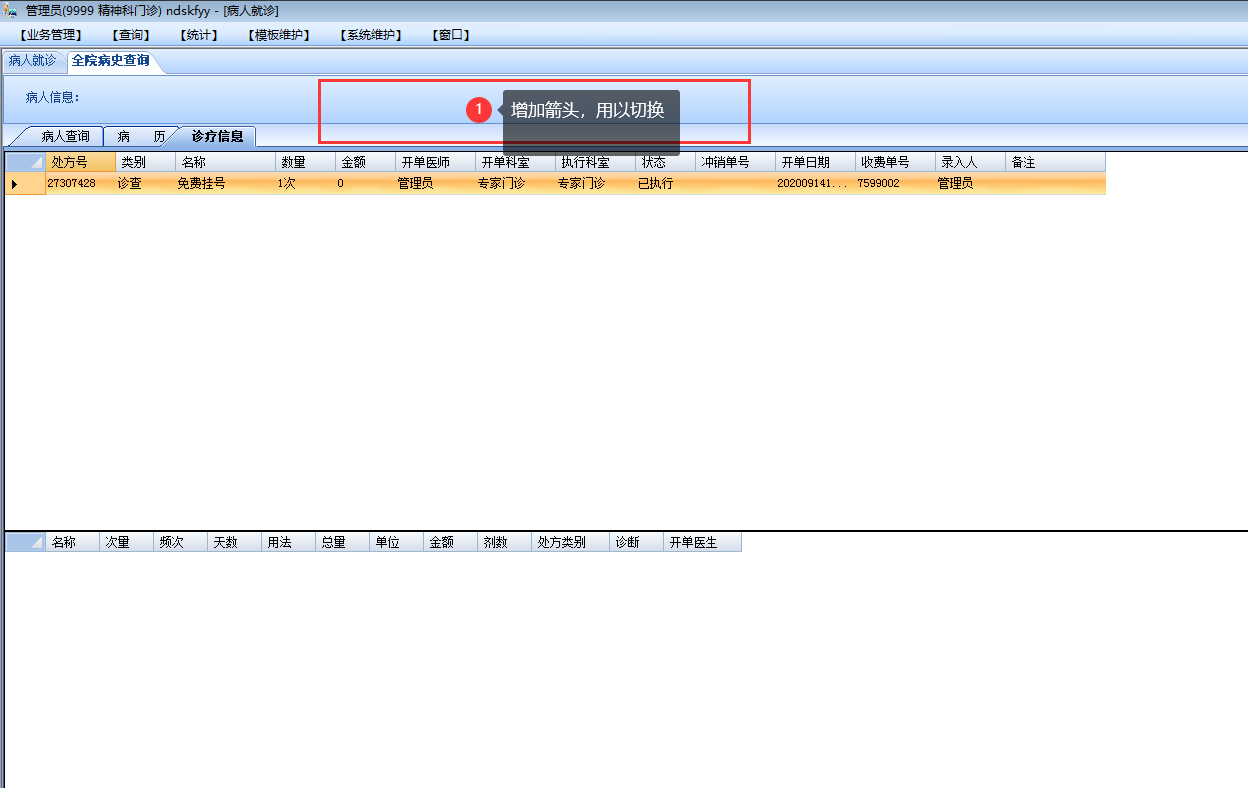Sort by the 开单日期 column header

coord(815,162)
